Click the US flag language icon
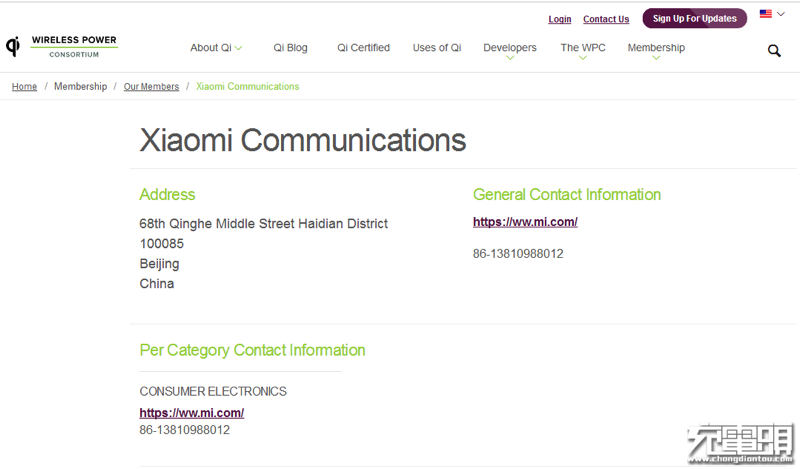The height and width of the screenshot is (469, 800). point(765,14)
